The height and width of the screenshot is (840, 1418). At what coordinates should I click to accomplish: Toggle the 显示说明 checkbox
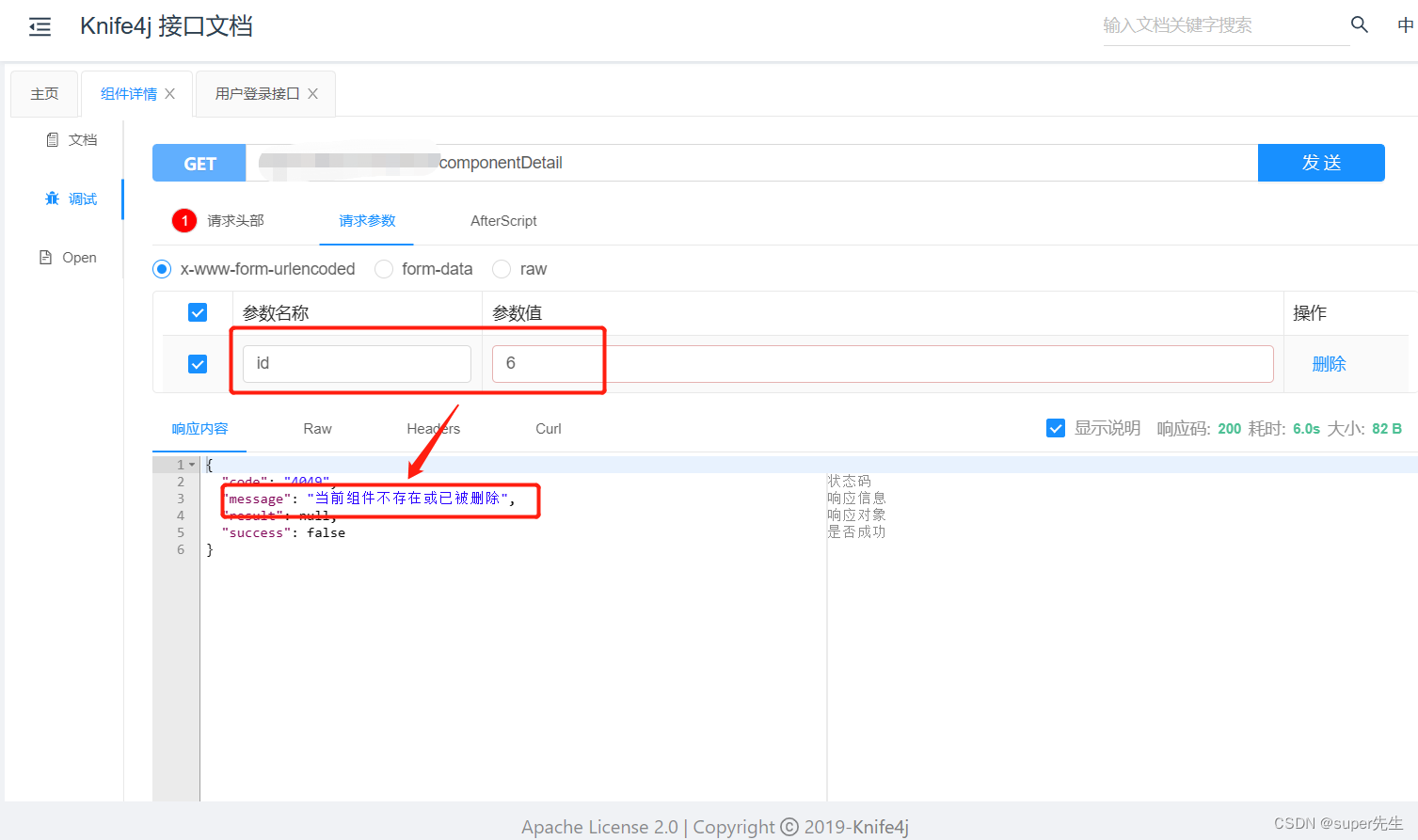(x=1056, y=428)
